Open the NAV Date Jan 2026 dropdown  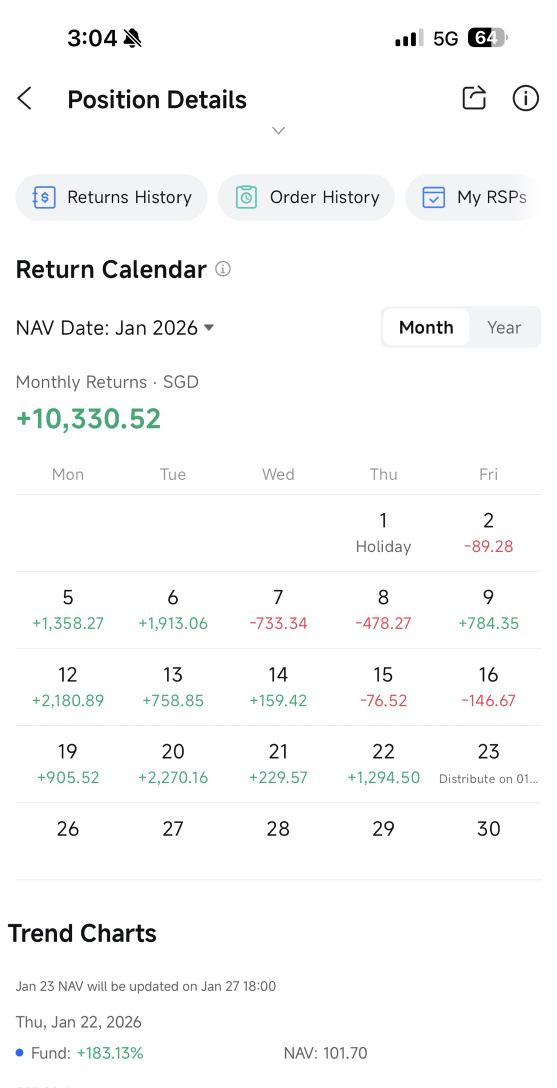pos(114,328)
